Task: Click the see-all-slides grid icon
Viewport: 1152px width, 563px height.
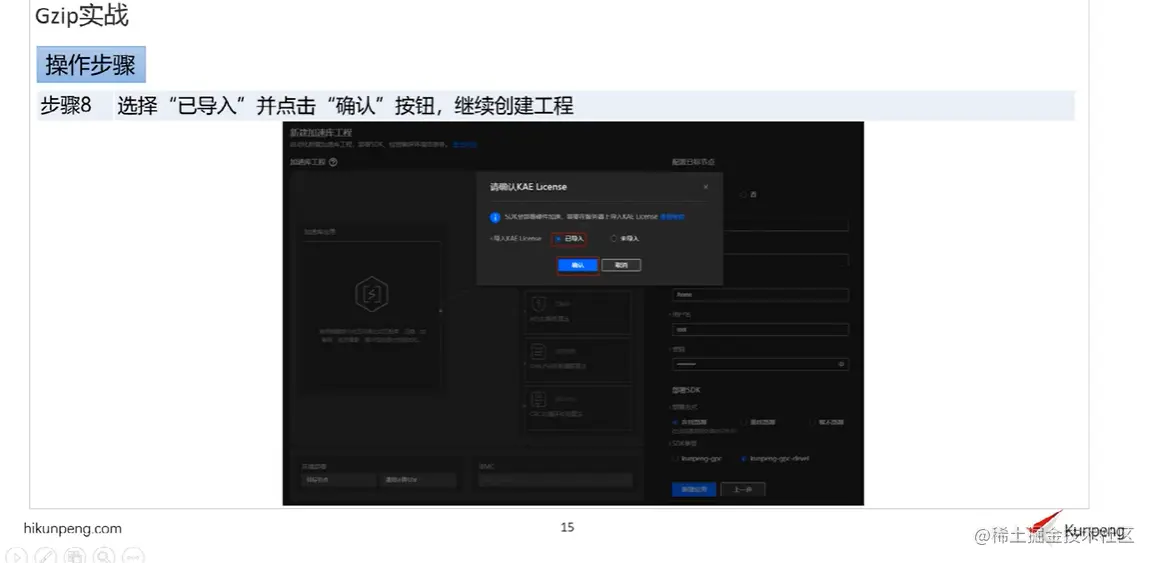Action: [x=75, y=556]
